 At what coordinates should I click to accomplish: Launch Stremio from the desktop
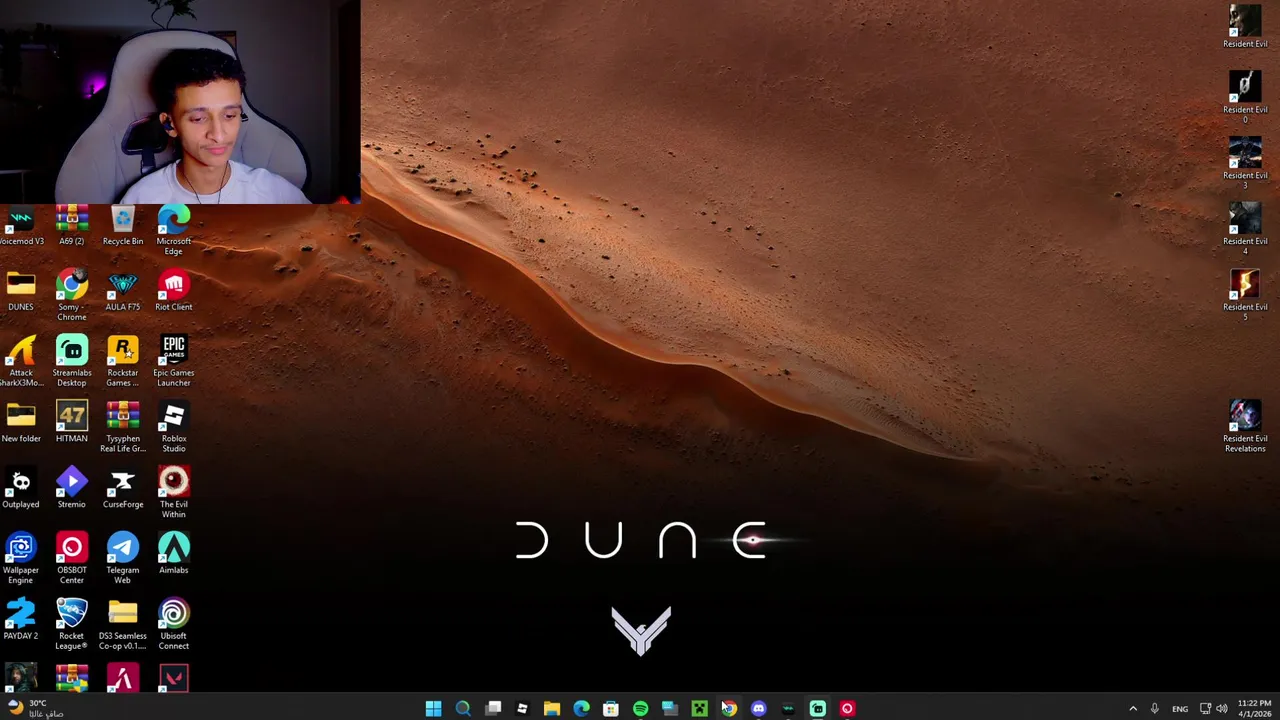pyautogui.click(x=72, y=489)
